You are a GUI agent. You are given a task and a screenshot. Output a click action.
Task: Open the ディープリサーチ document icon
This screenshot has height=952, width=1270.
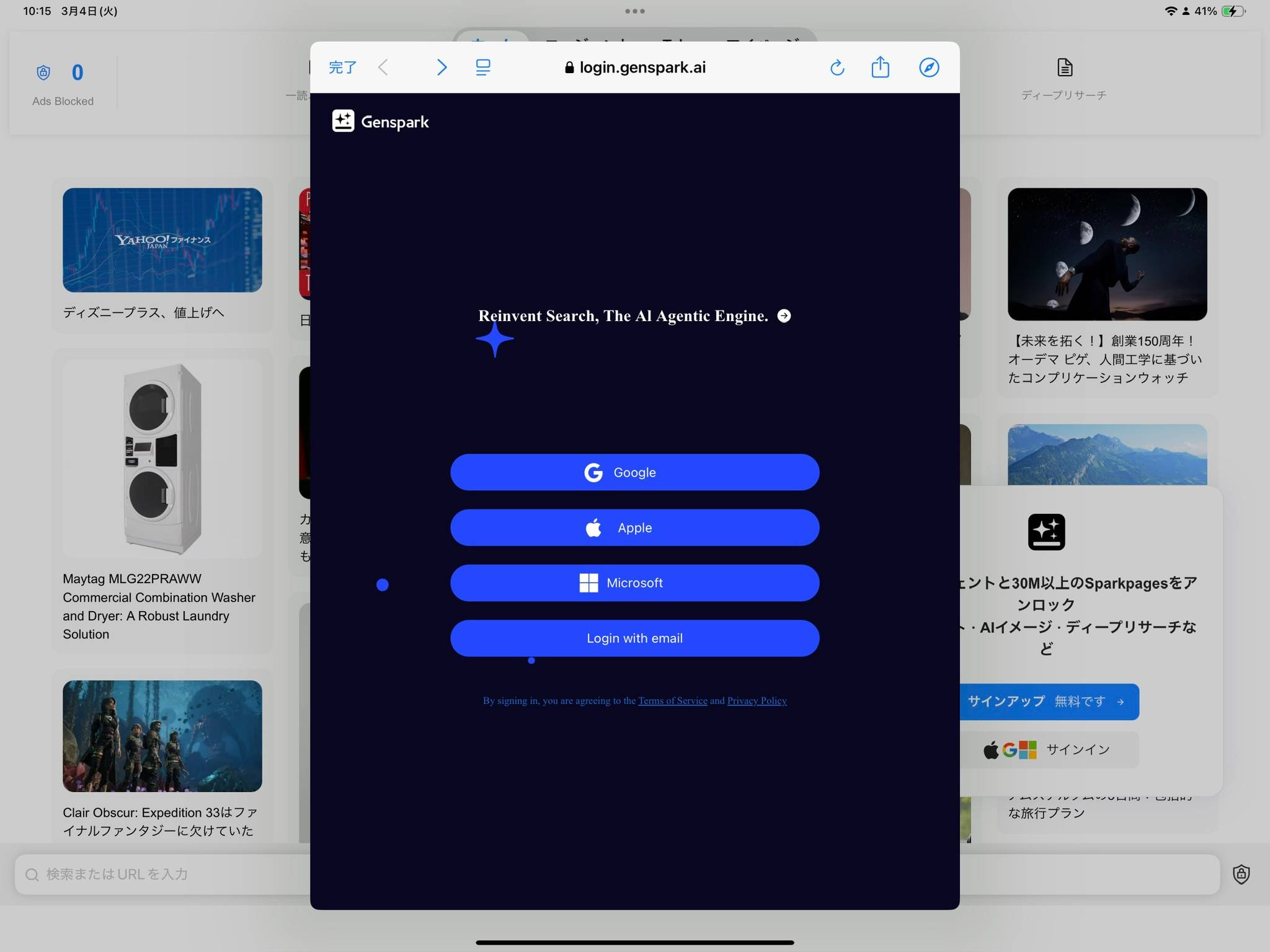pos(1065,68)
